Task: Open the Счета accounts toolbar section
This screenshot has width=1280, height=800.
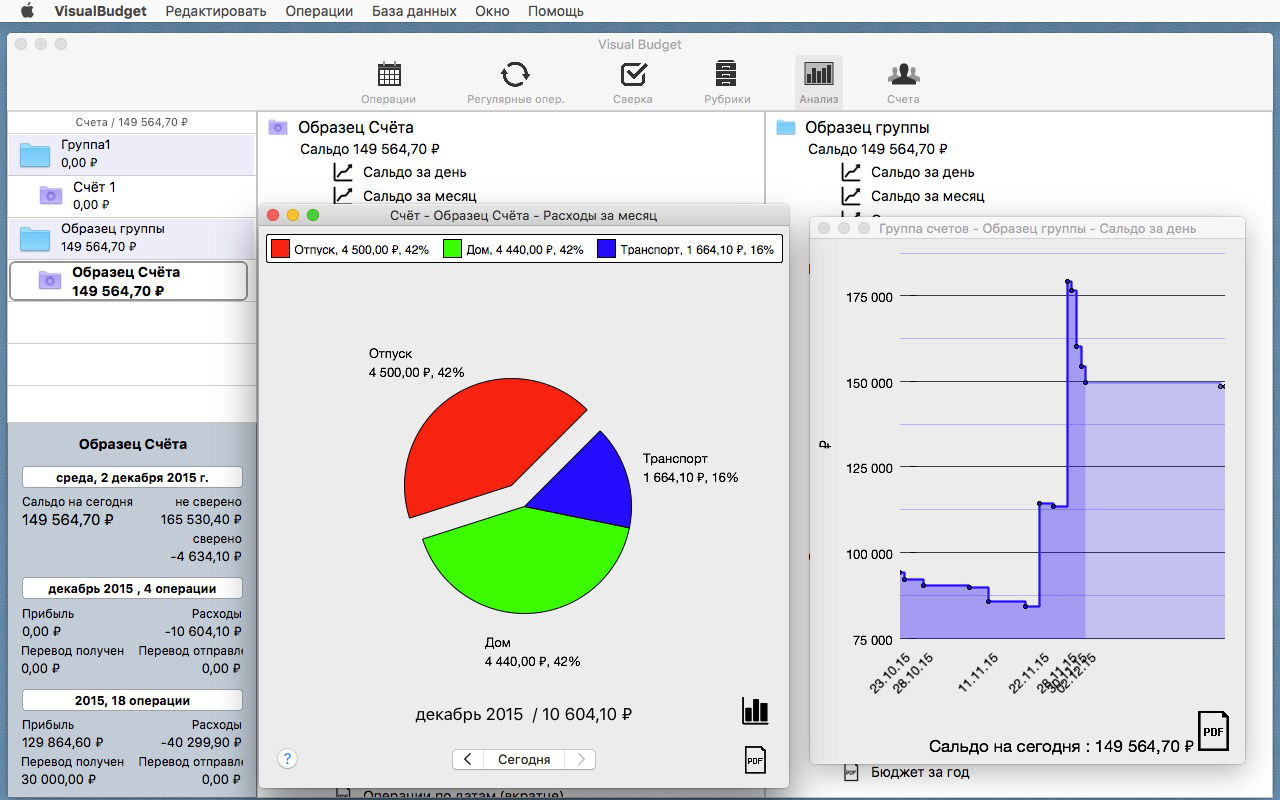Action: (903, 83)
